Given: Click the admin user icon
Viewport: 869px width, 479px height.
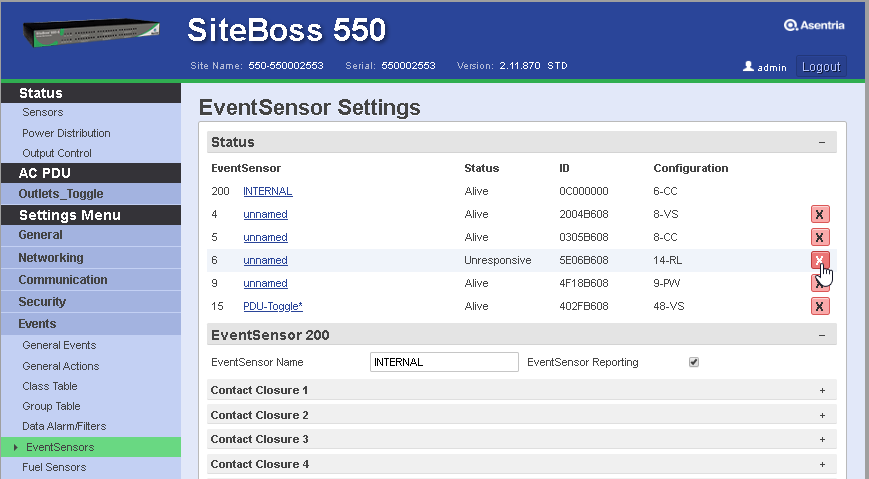Looking at the screenshot, I should pos(748,67).
